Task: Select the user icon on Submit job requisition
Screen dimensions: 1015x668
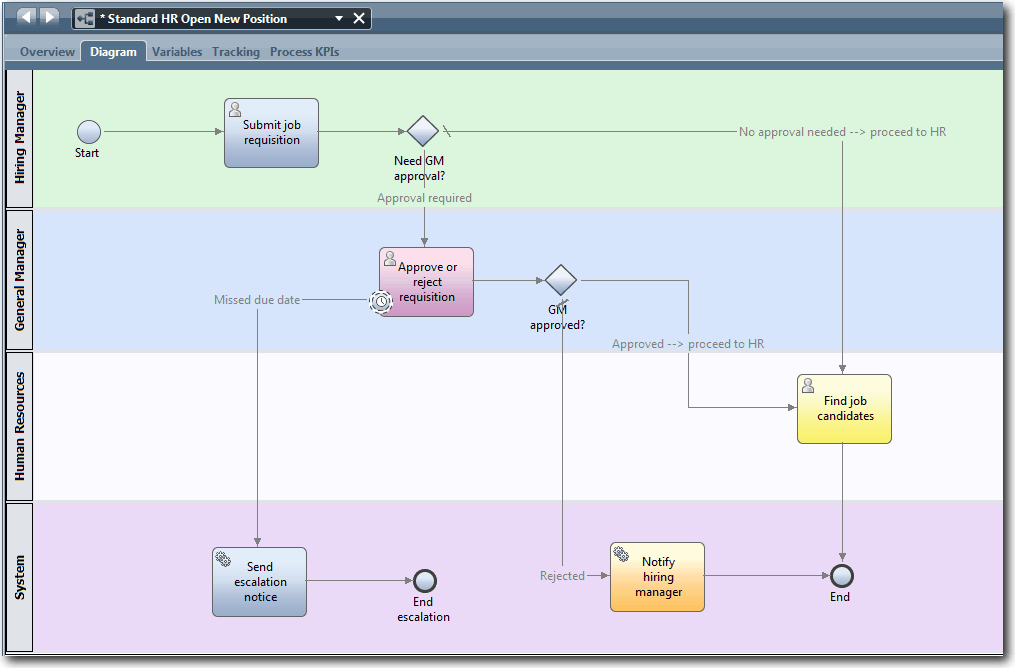Action: [x=234, y=108]
